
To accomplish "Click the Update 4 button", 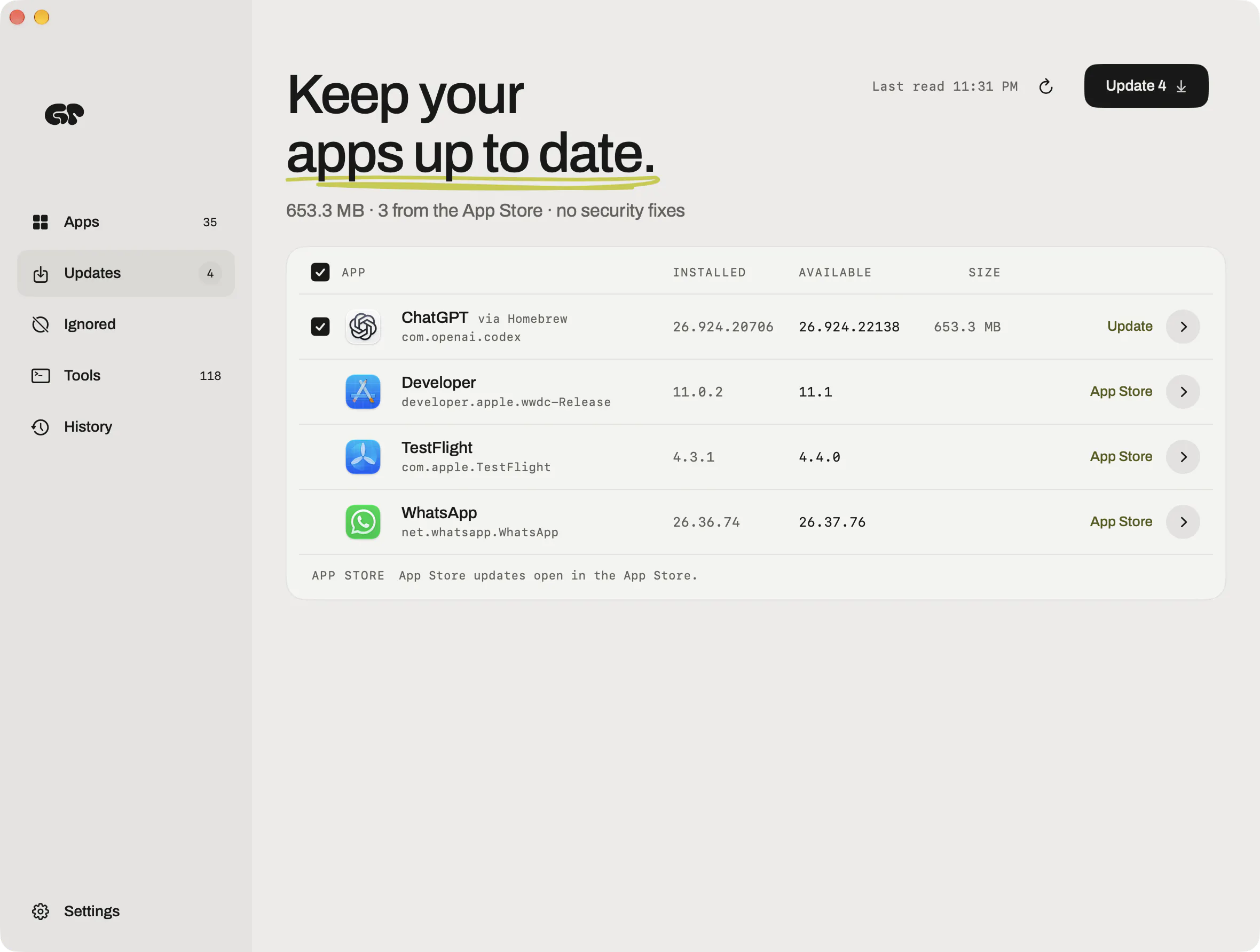I will 1146,86.
